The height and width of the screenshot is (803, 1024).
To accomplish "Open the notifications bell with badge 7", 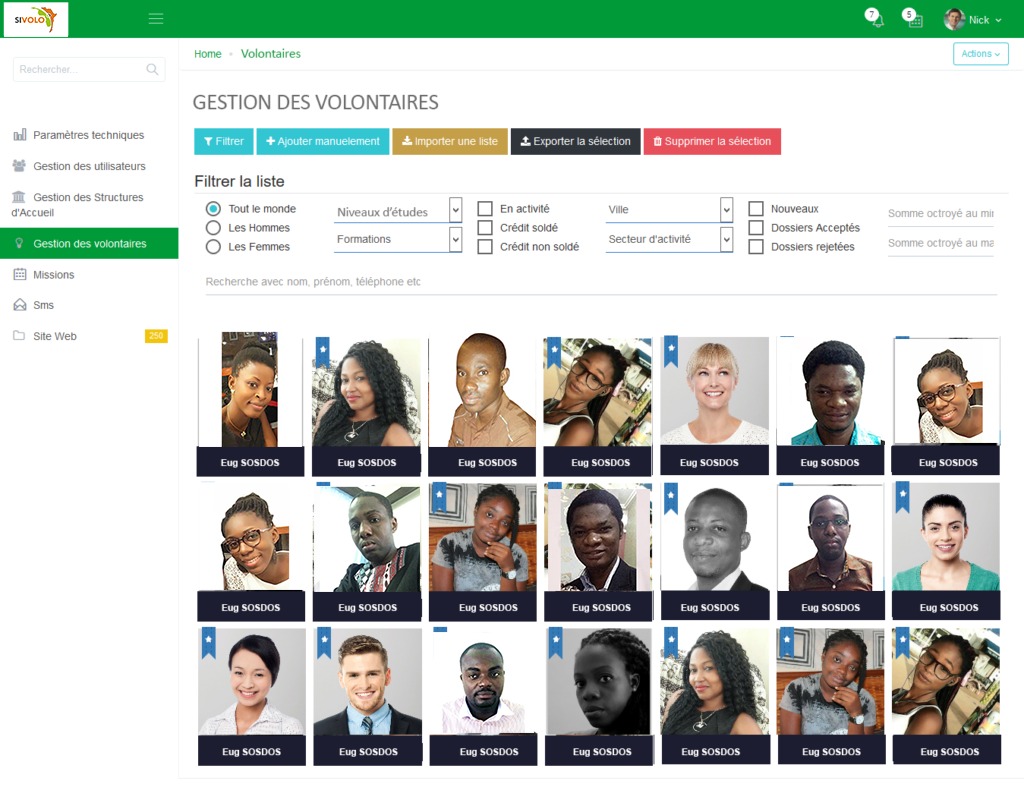I will point(874,18).
